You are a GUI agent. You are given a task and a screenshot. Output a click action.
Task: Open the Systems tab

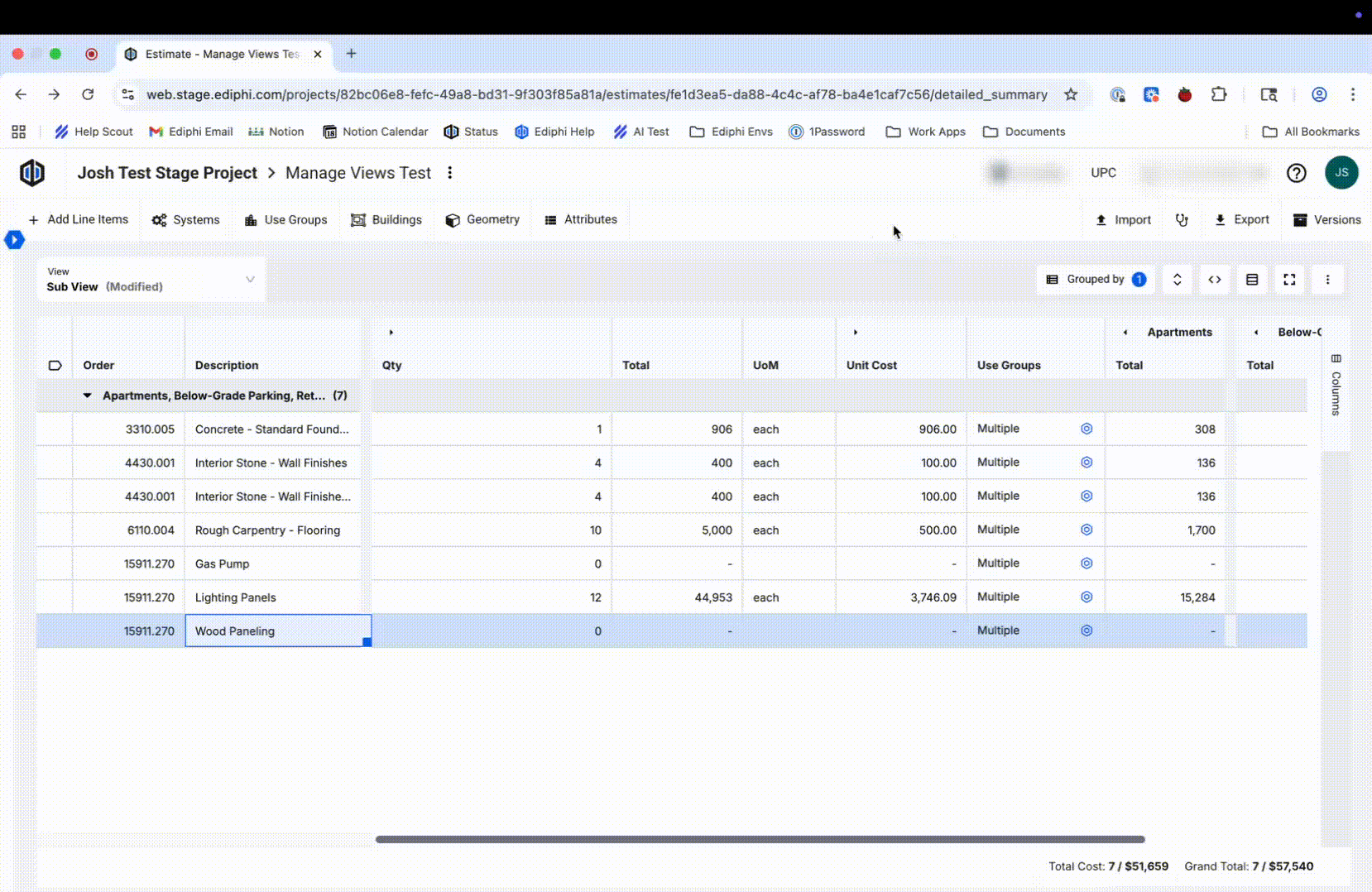[x=186, y=220]
